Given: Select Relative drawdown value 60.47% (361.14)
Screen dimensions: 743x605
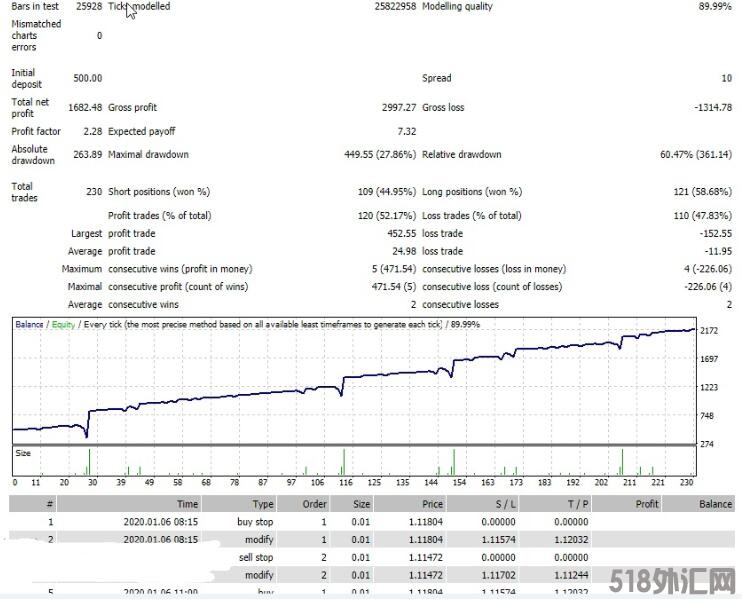Looking at the screenshot, I should 696,155.
